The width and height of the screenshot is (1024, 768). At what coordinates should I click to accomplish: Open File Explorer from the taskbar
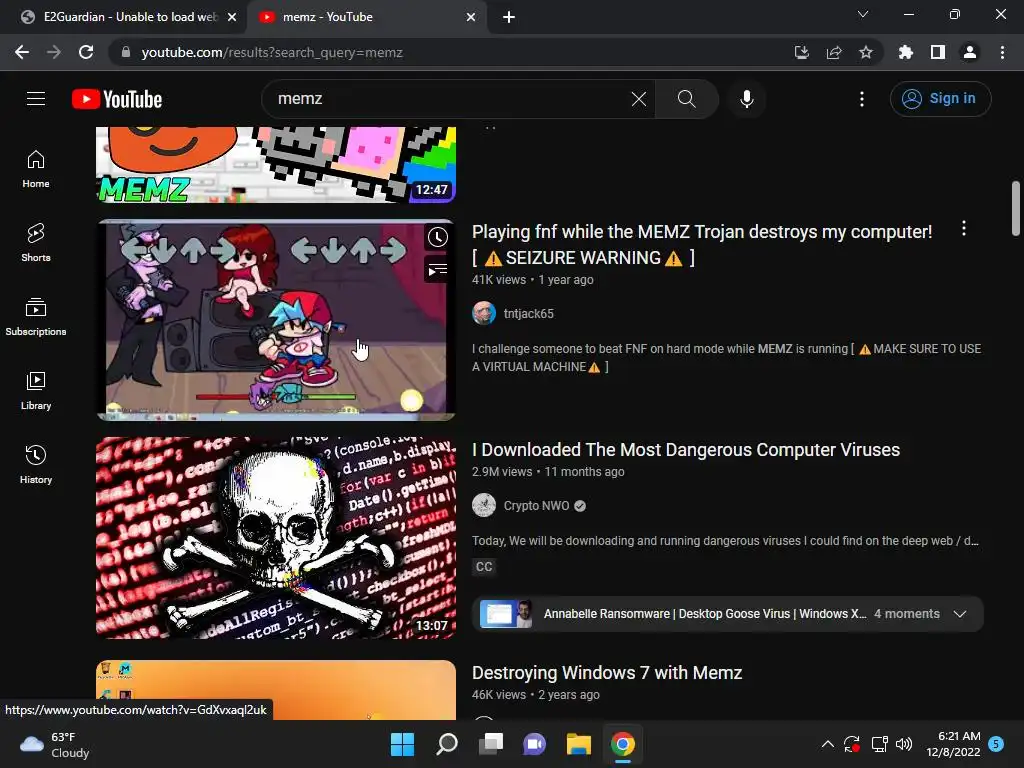[x=579, y=744]
